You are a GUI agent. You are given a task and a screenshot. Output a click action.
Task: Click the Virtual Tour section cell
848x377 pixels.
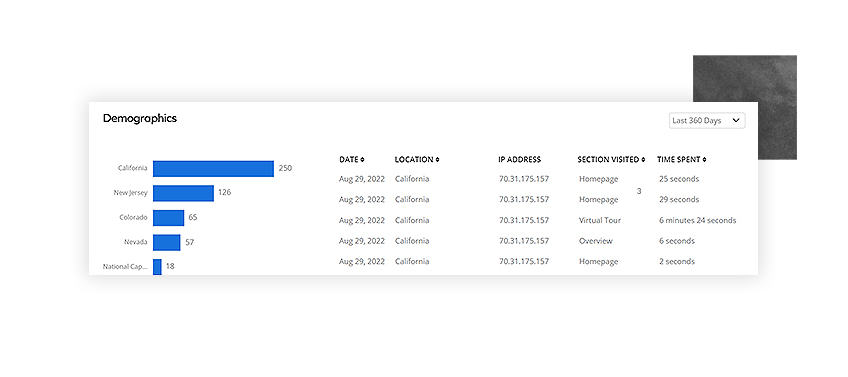click(x=600, y=221)
